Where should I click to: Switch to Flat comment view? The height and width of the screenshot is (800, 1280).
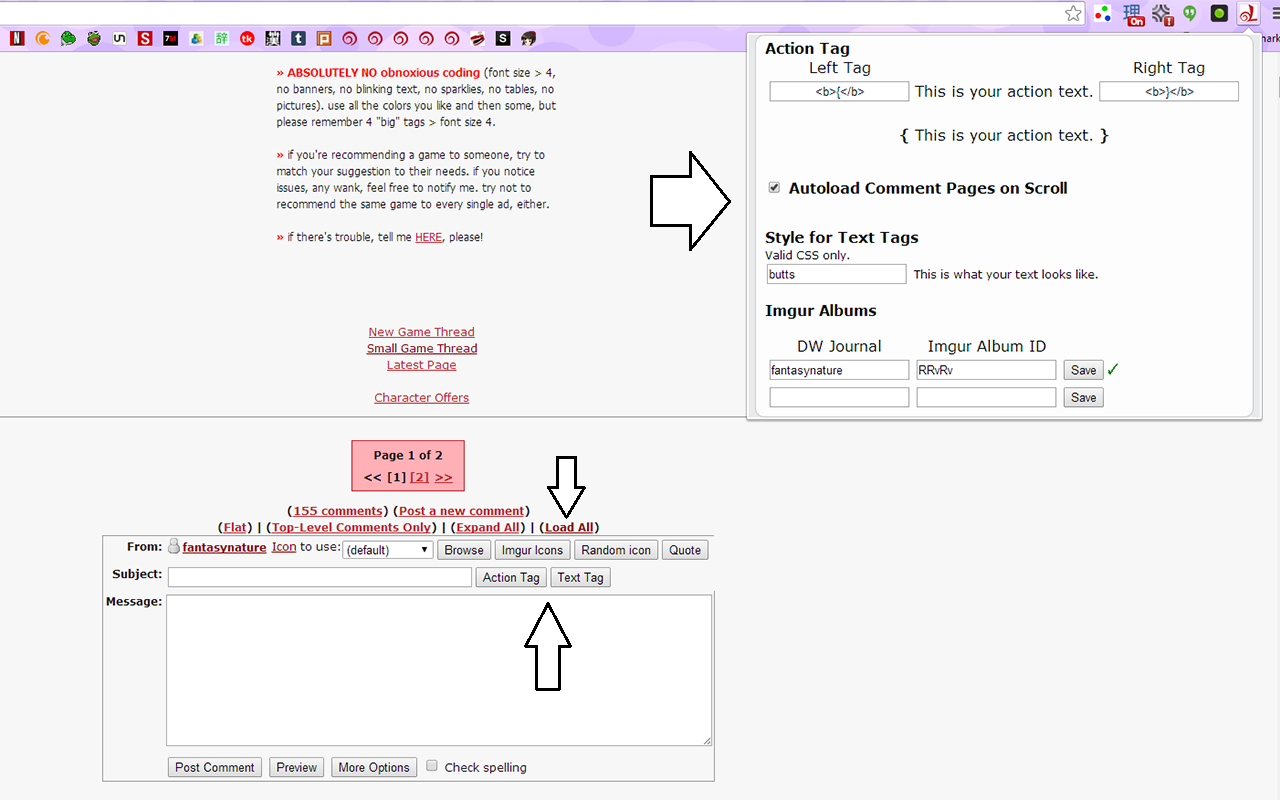(x=236, y=527)
